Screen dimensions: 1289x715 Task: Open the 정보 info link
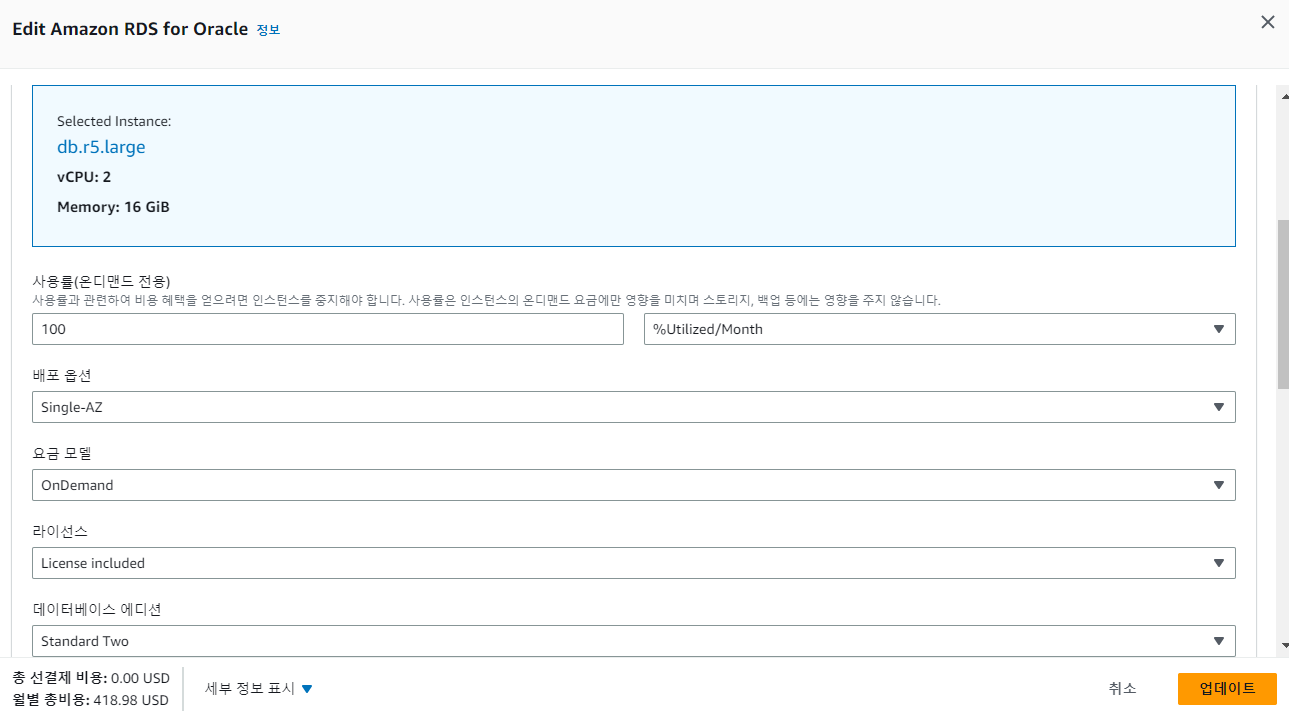click(268, 30)
